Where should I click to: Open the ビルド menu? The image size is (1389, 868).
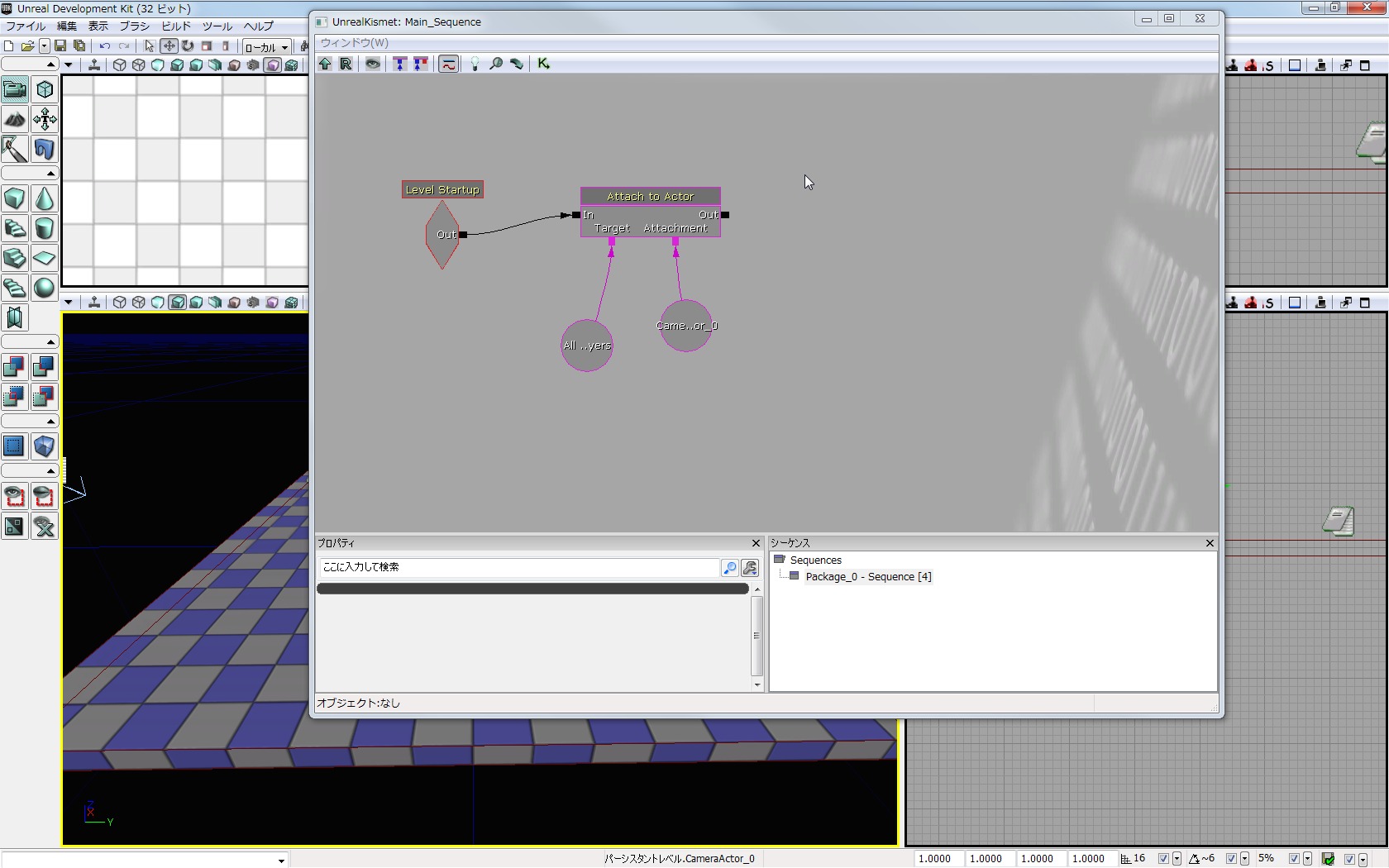click(x=175, y=26)
